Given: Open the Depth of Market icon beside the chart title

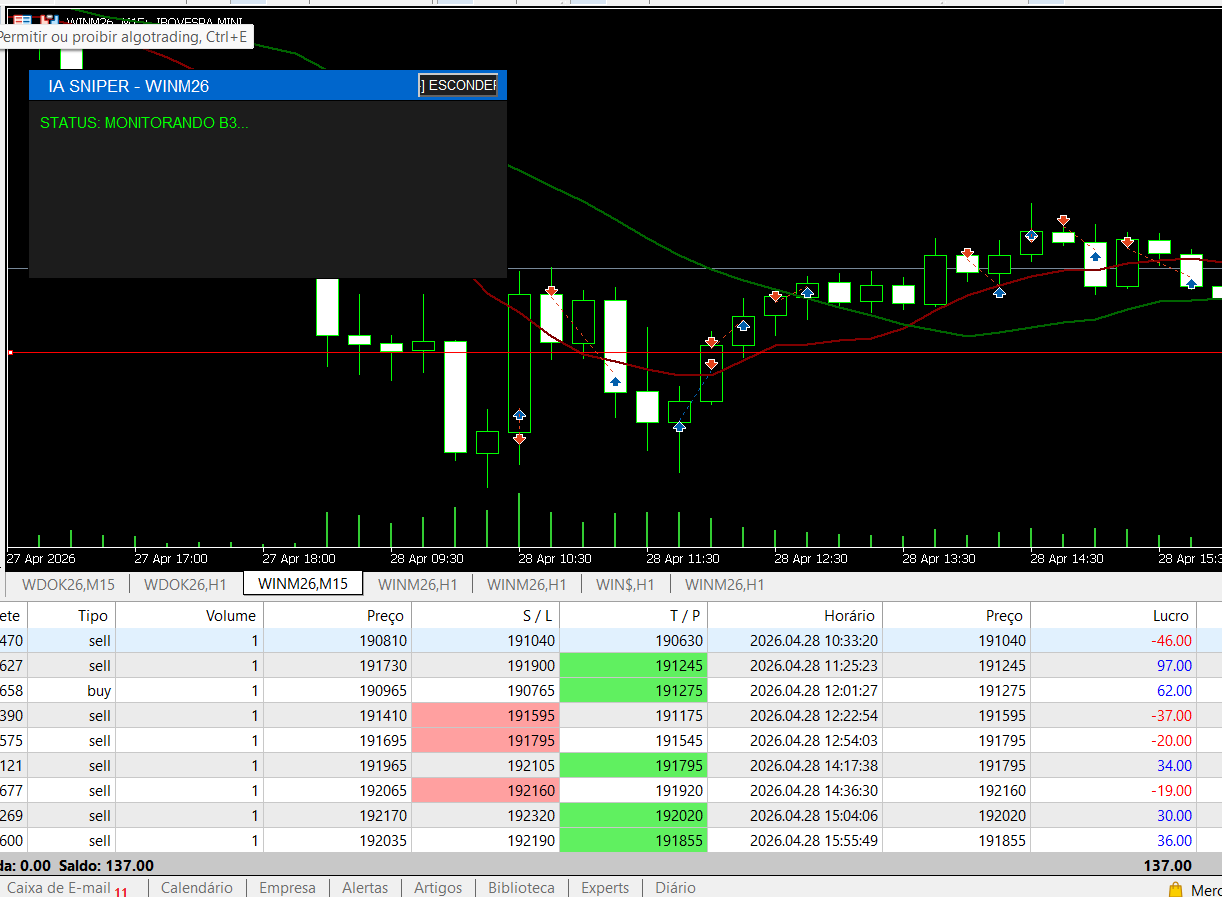Looking at the screenshot, I should pyautogui.click(x=50, y=20).
